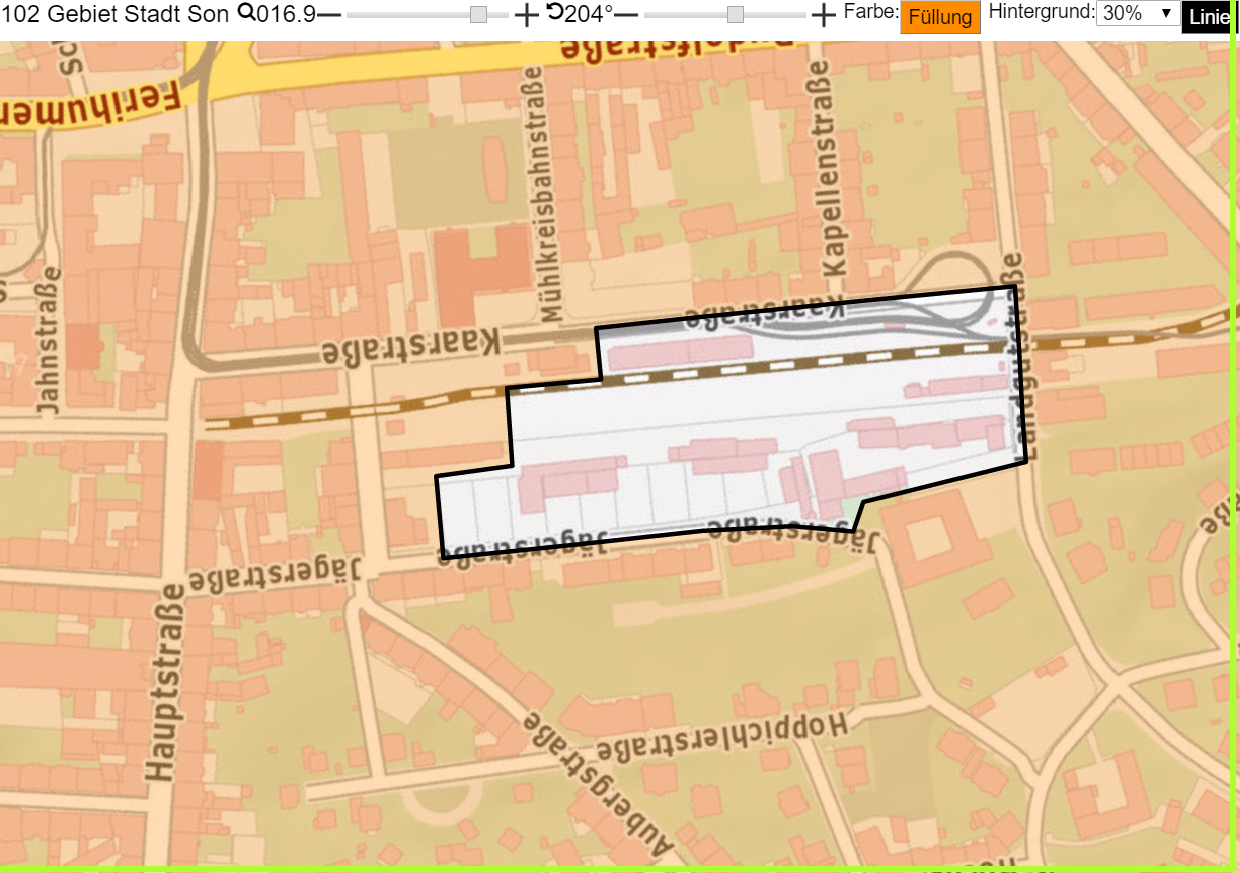Screen dimensions: 1240x873
Task: Open the orange Füllung color button
Action: click(940, 17)
